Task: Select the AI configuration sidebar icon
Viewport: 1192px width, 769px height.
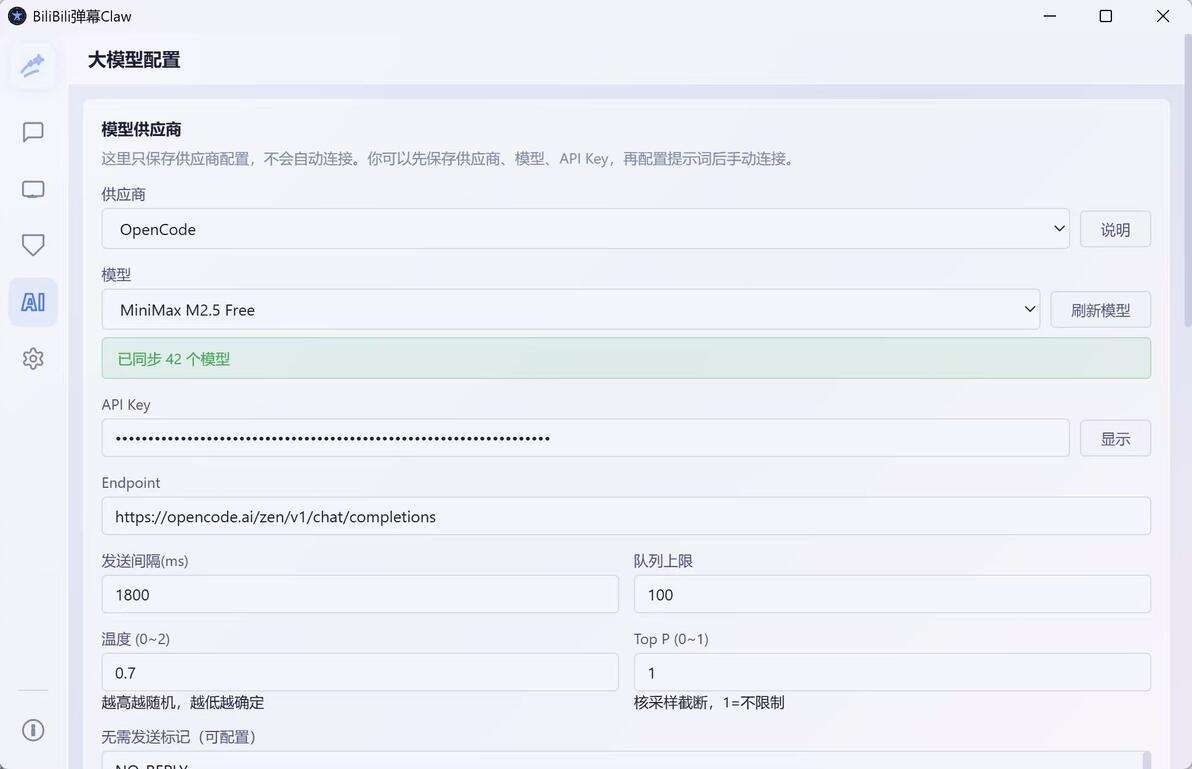Action: pyautogui.click(x=33, y=302)
